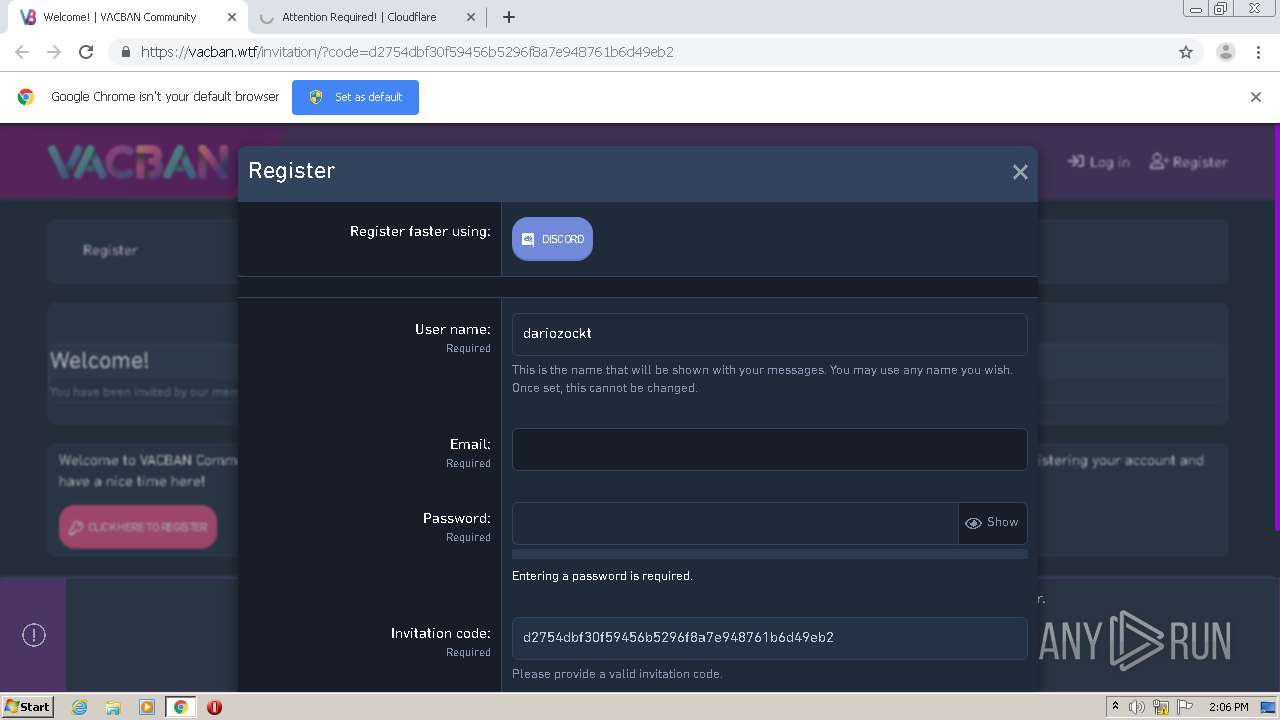1280x720 pixels.
Task: Click the address bar URL
Action: coord(407,52)
